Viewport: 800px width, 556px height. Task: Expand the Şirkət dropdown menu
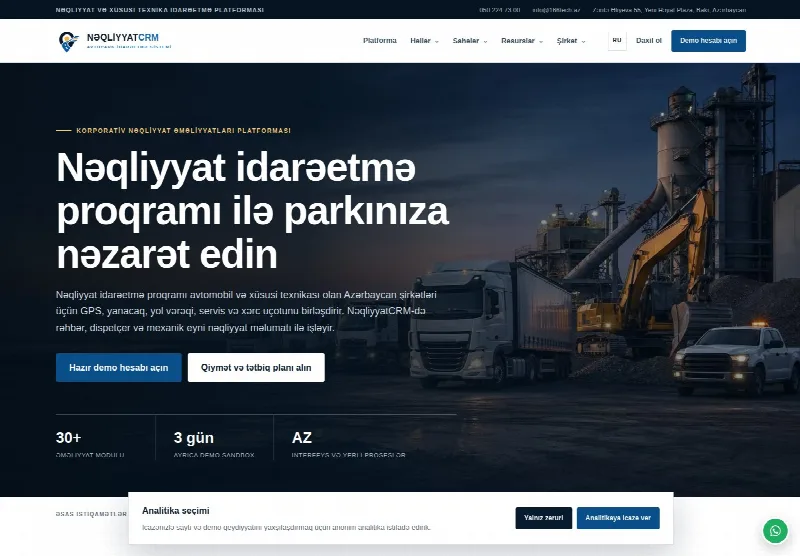570,41
